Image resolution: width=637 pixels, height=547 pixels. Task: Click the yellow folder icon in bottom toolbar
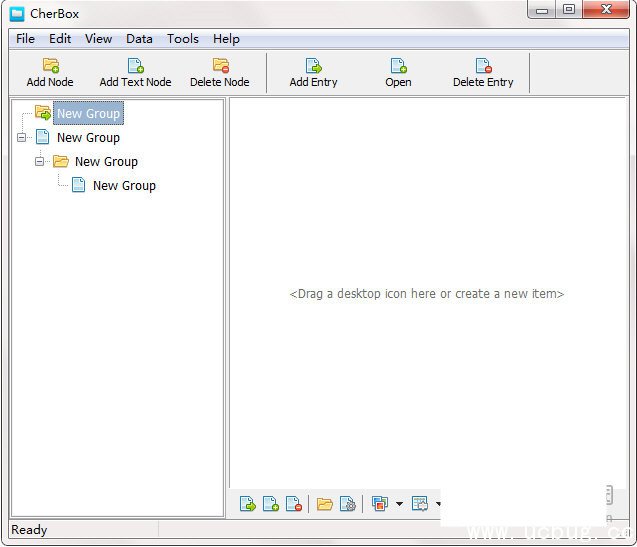(325, 504)
